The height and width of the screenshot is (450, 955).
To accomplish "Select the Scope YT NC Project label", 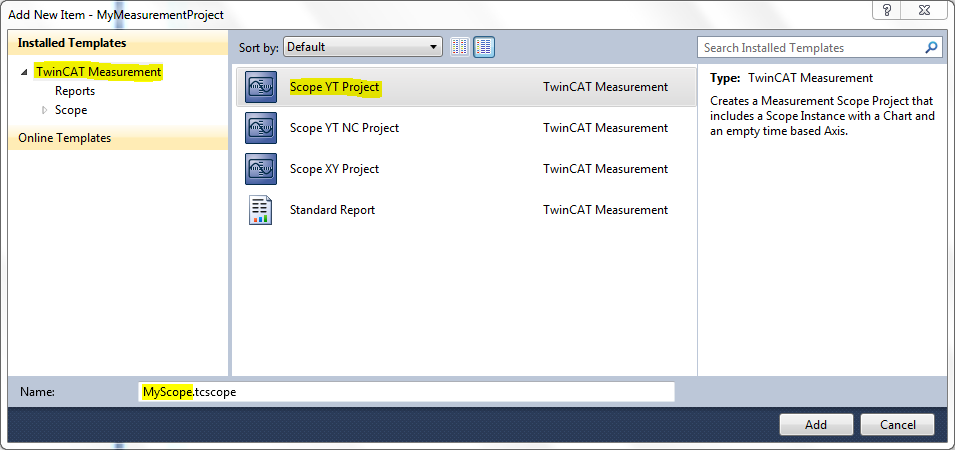I will [344, 128].
